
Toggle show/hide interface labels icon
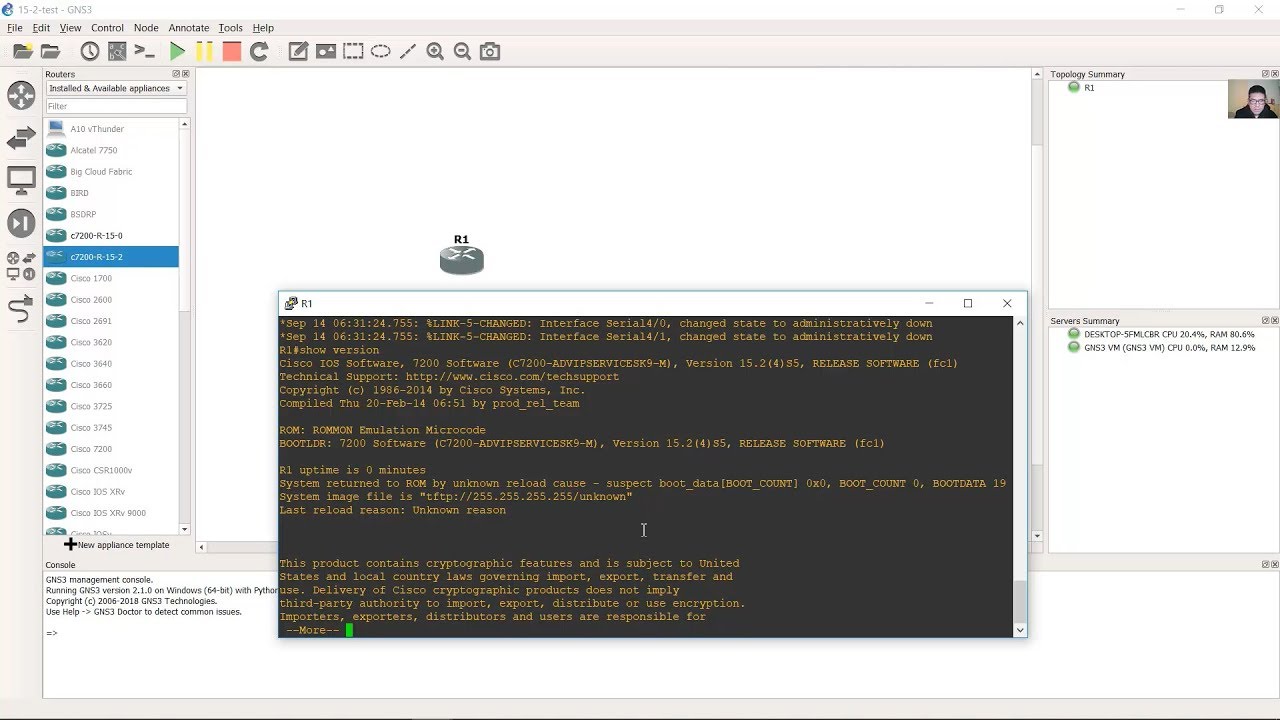[x=117, y=51]
